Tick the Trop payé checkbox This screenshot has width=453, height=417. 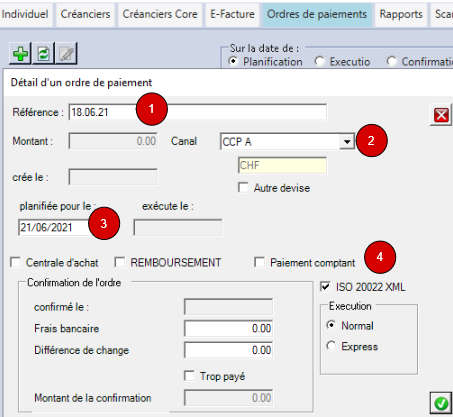pyautogui.click(x=189, y=376)
